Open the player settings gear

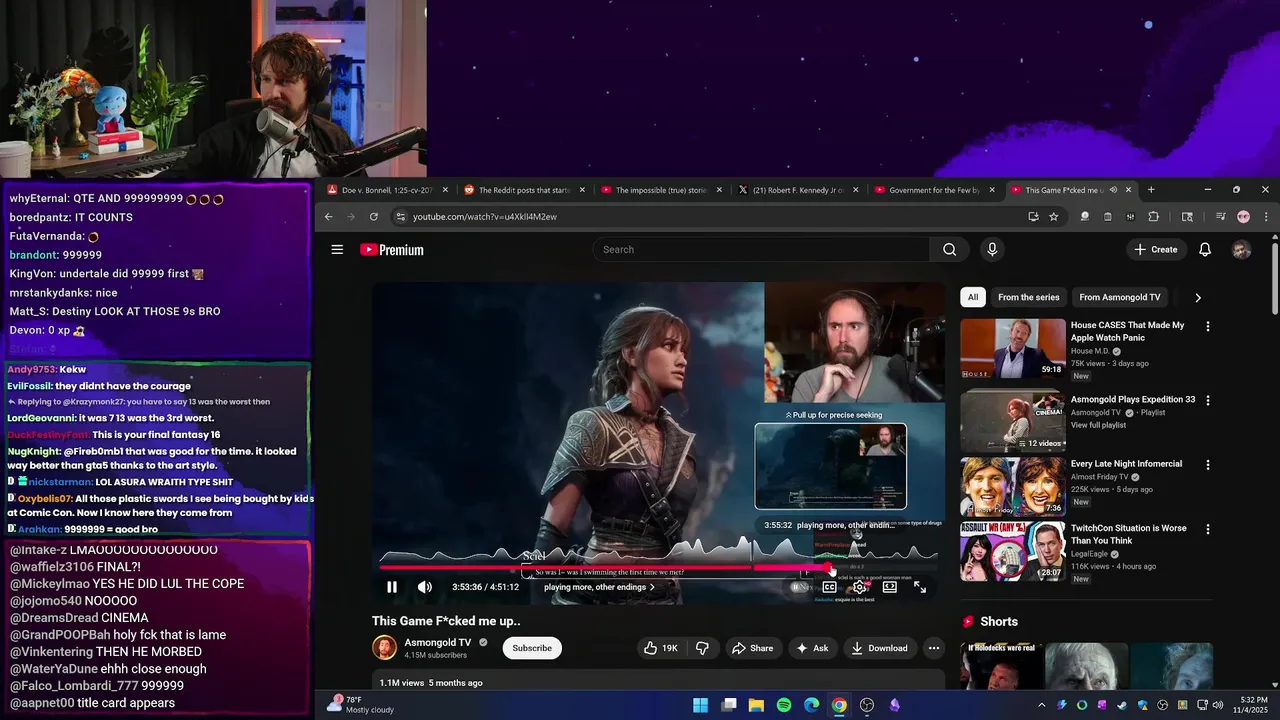[x=859, y=587]
